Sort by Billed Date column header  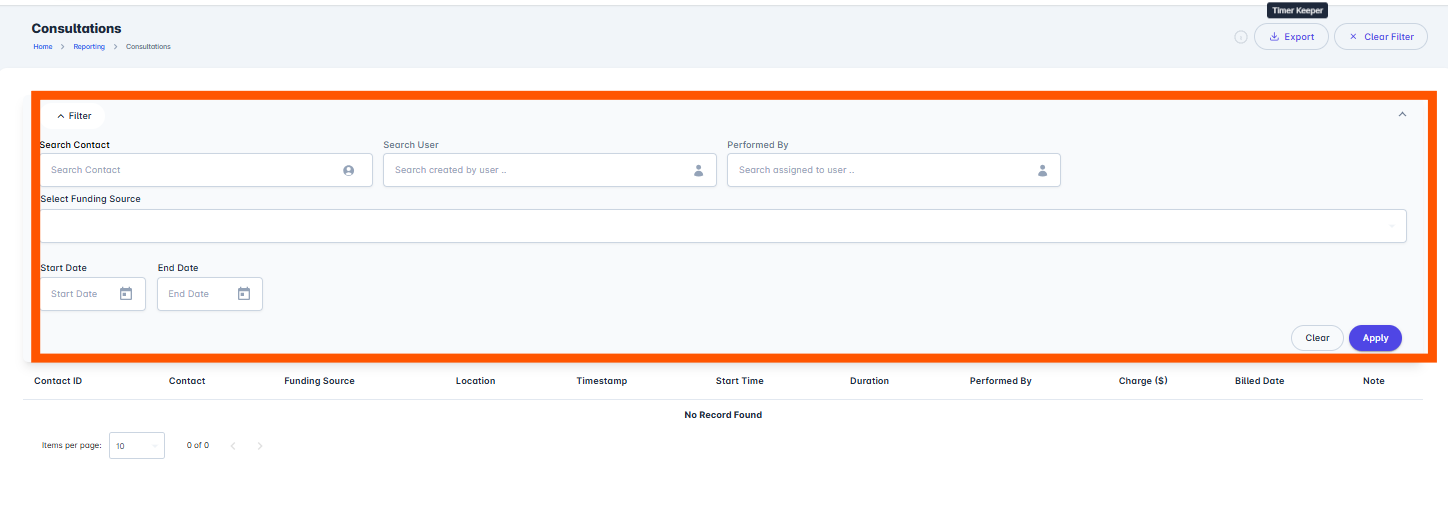1259,381
